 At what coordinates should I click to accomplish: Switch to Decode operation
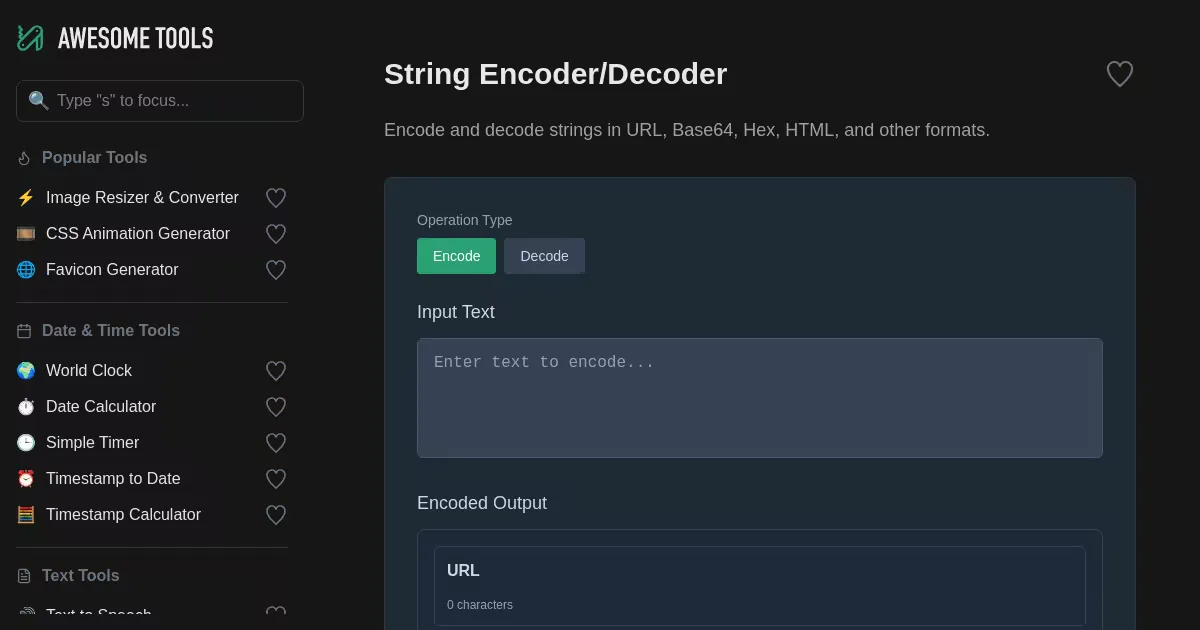point(544,256)
